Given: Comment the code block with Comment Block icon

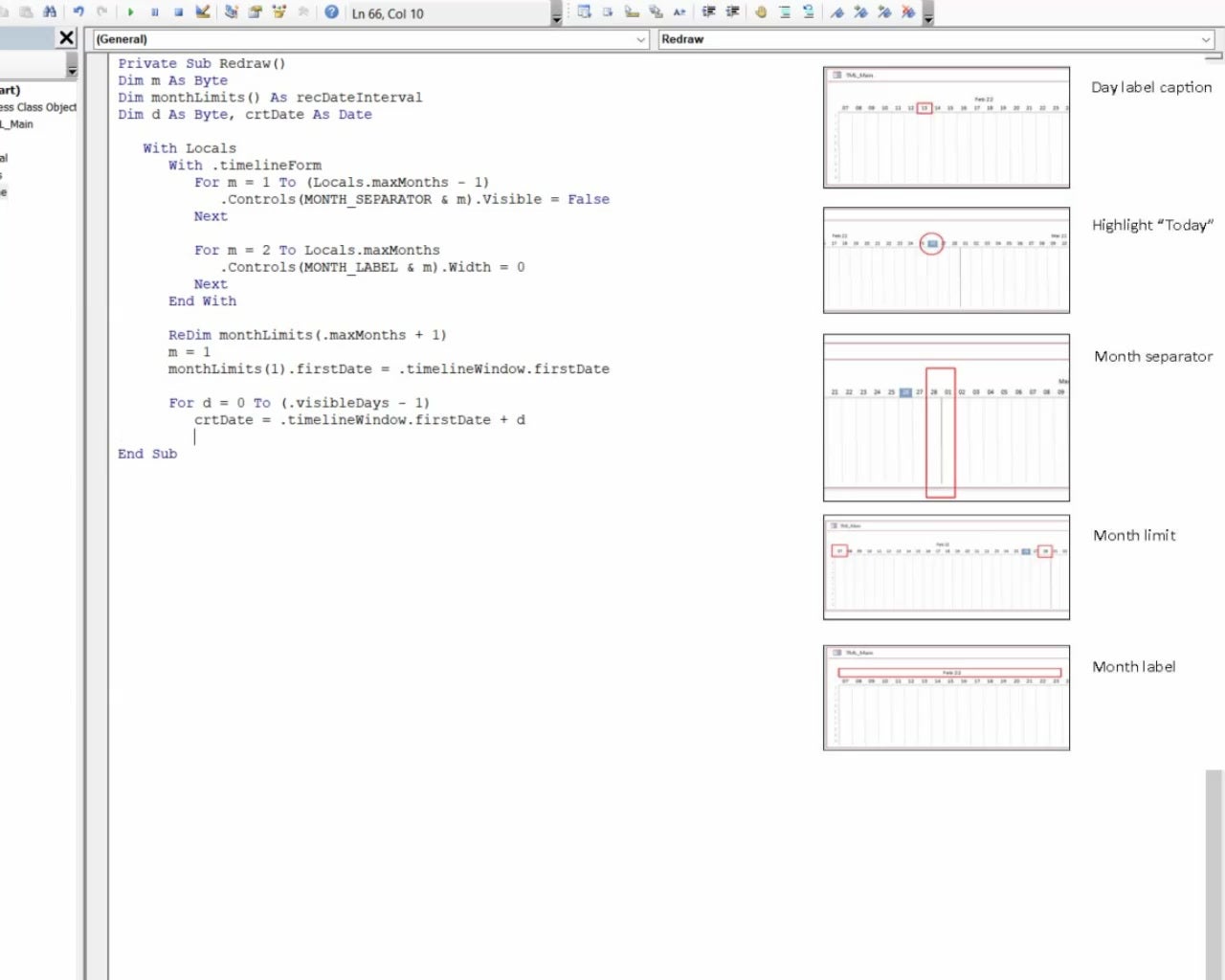Looking at the screenshot, I should click(x=787, y=12).
